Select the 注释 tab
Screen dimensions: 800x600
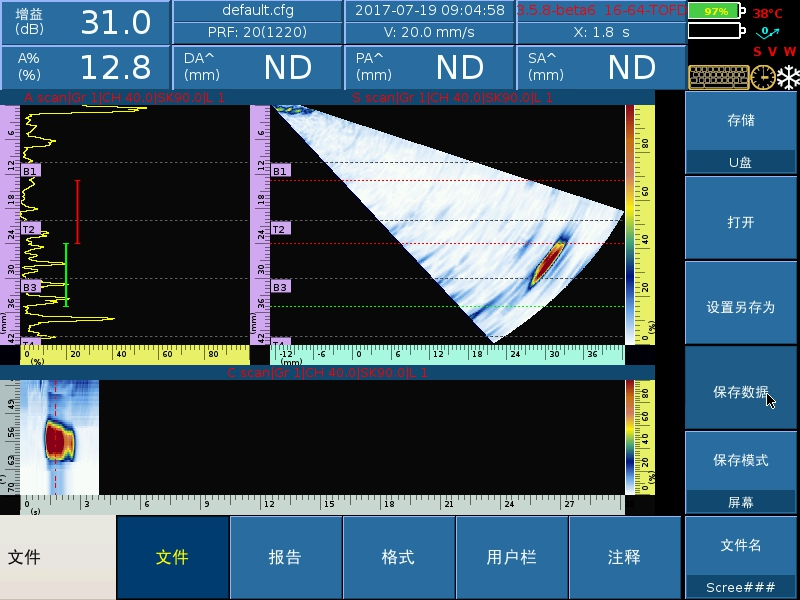624,556
